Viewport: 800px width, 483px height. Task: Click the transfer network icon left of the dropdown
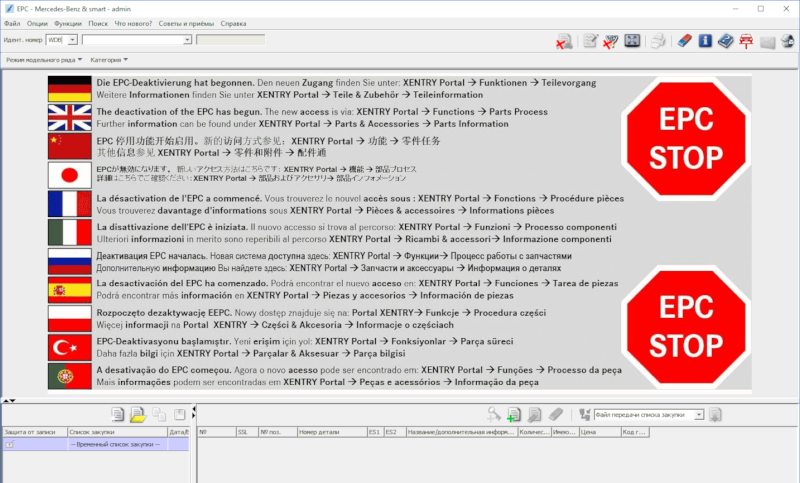pyautogui.click(x=585, y=415)
